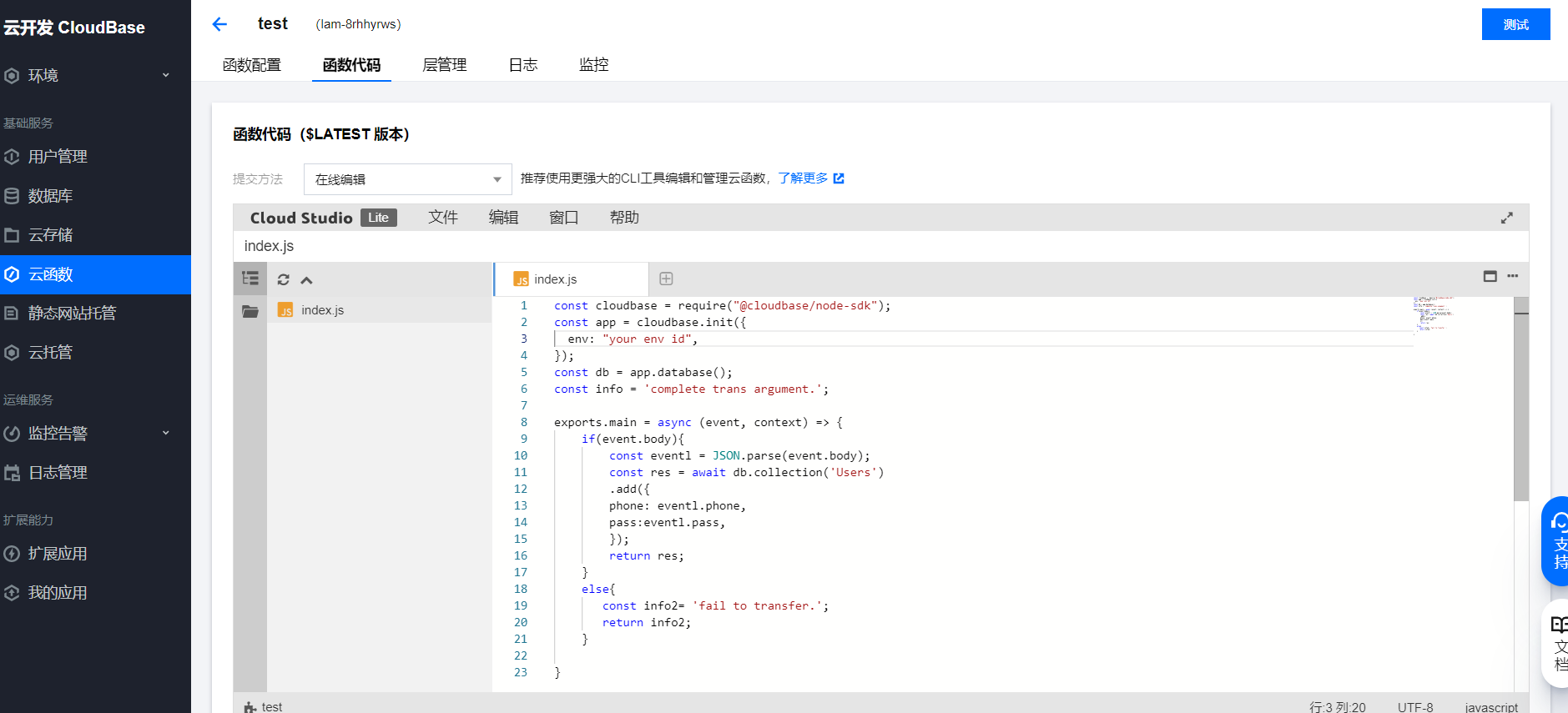The image size is (1568, 713).
Task: Open the 在线编辑 submit method dropdown
Action: point(407,179)
